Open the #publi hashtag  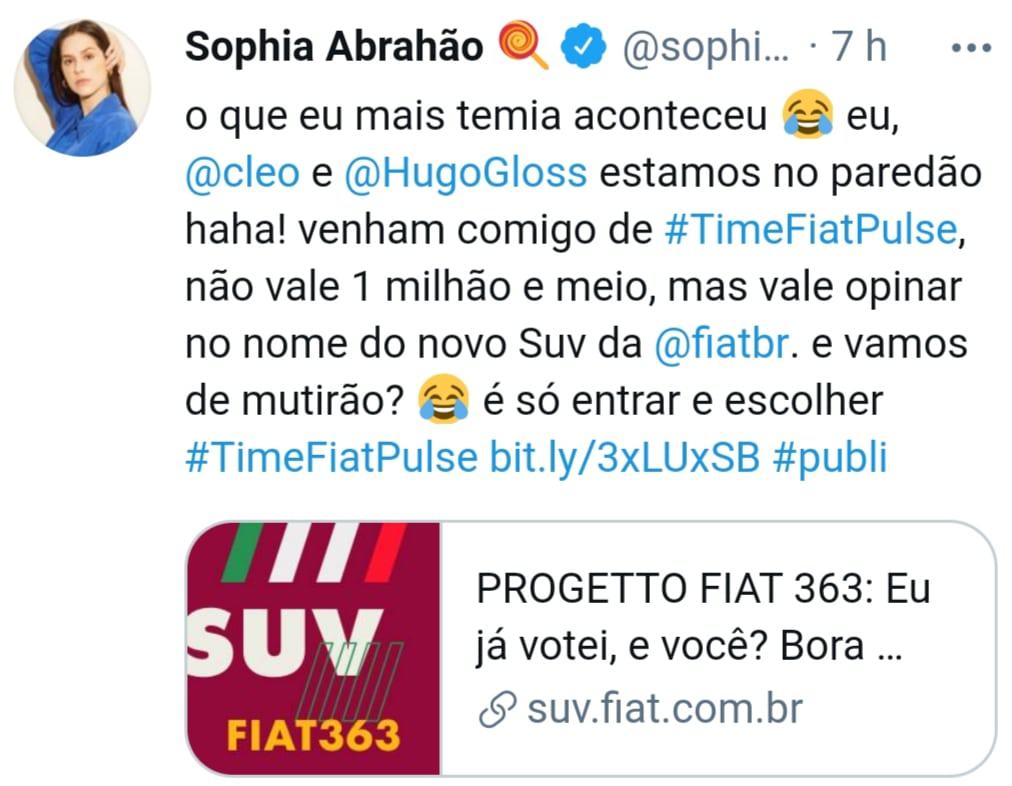pos(830,458)
